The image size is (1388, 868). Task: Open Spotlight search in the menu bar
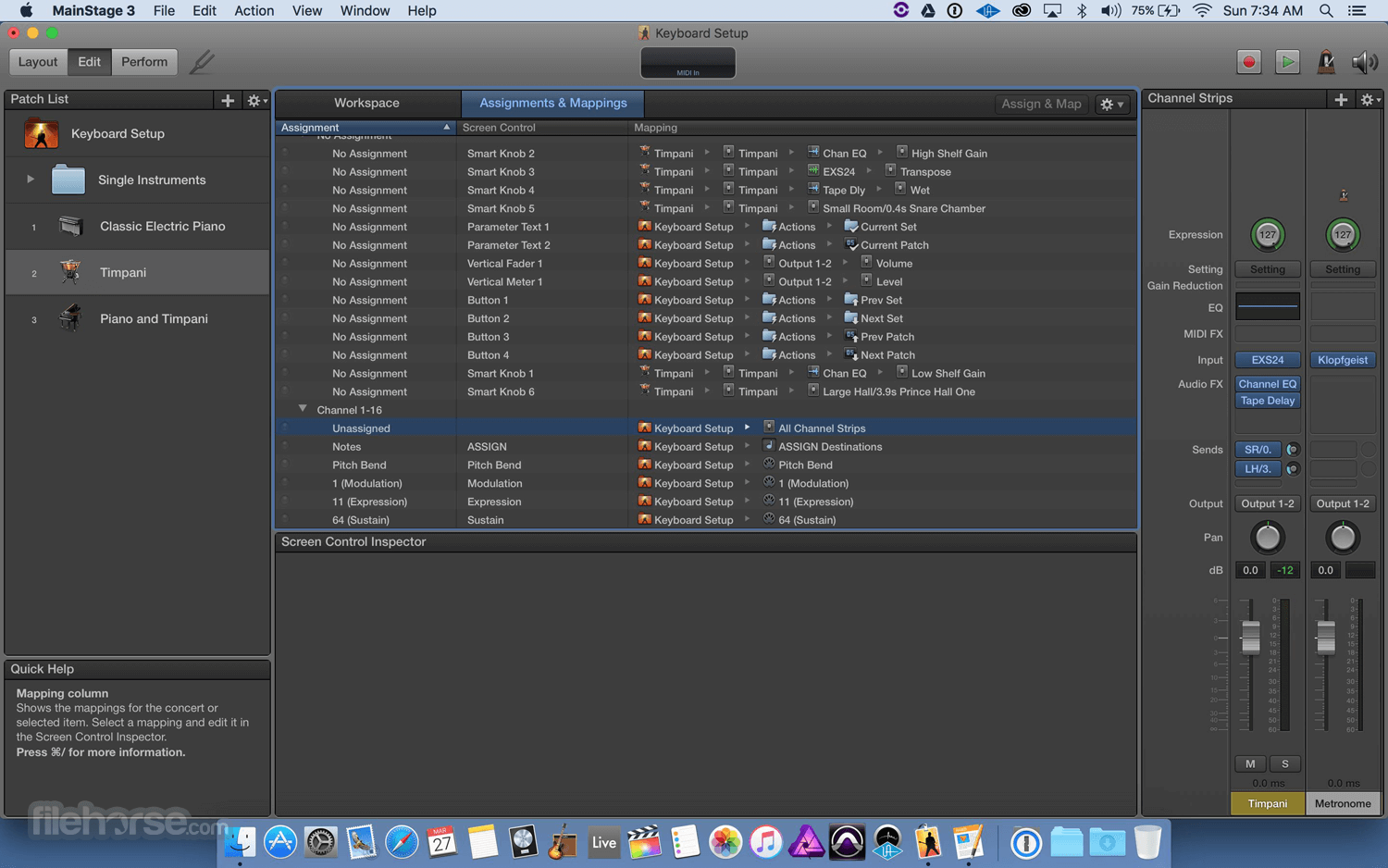point(1326,11)
